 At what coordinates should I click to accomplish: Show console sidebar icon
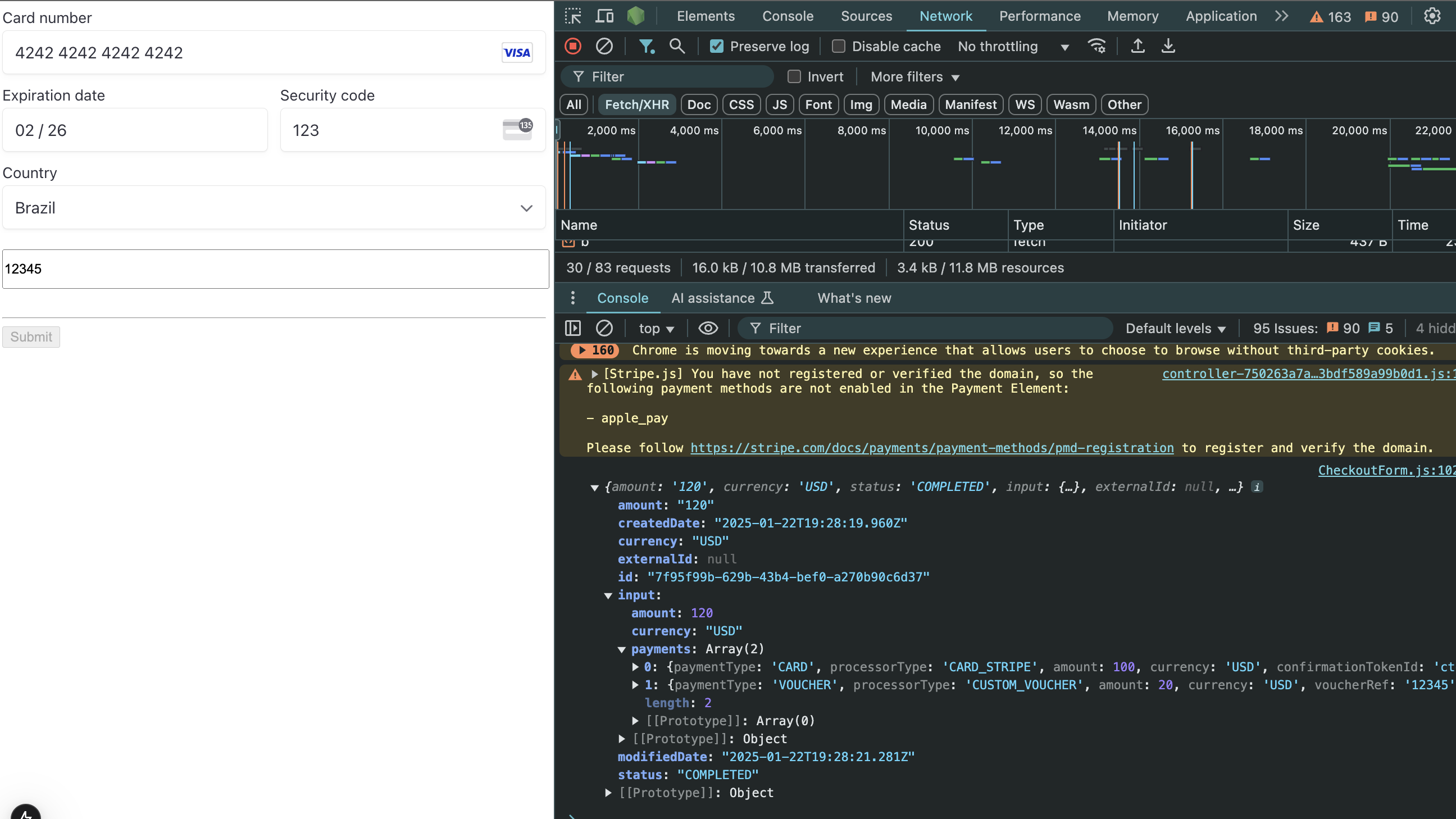(572, 329)
